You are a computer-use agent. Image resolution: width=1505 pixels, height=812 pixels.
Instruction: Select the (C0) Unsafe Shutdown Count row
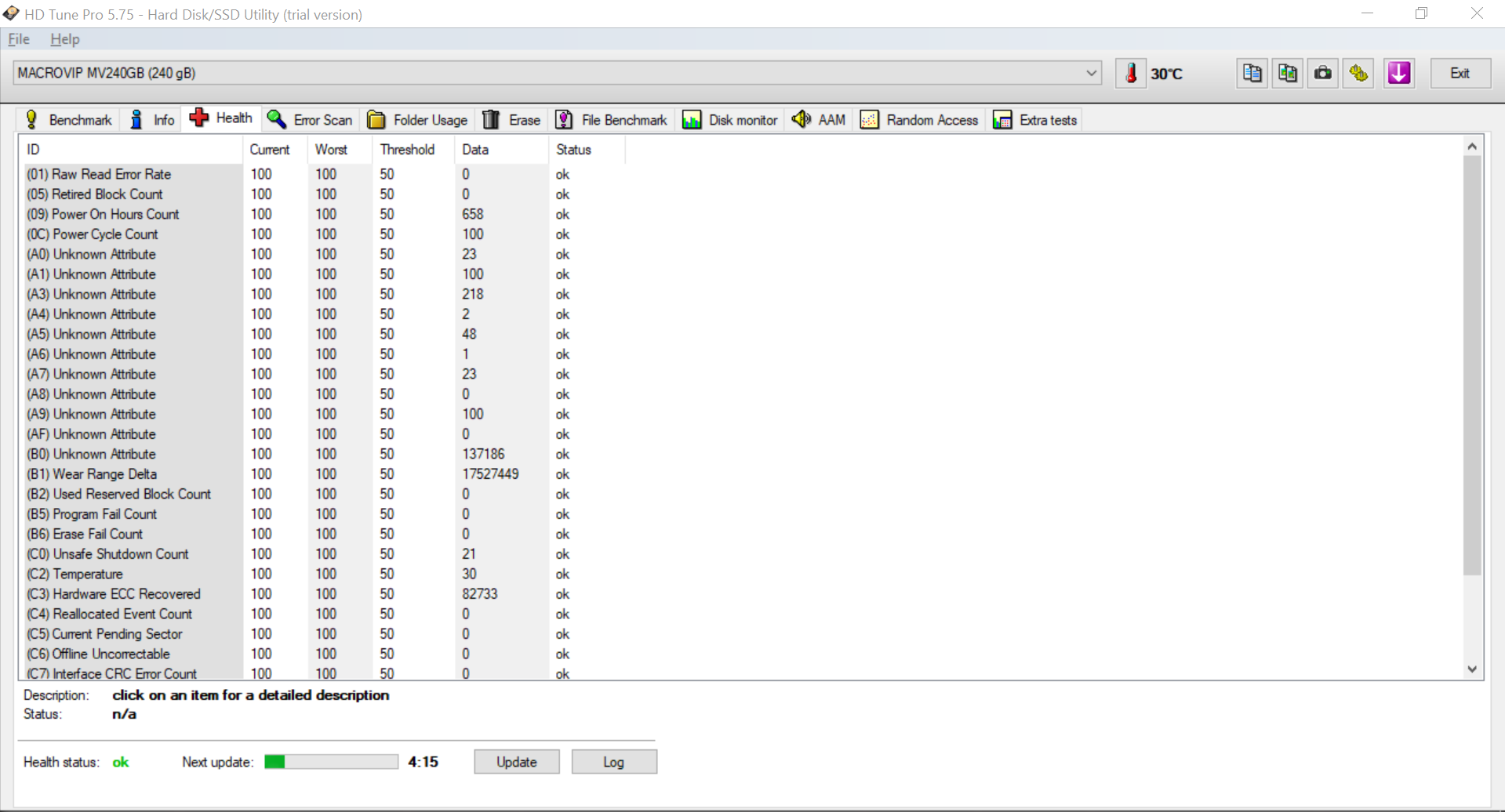(322, 554)
